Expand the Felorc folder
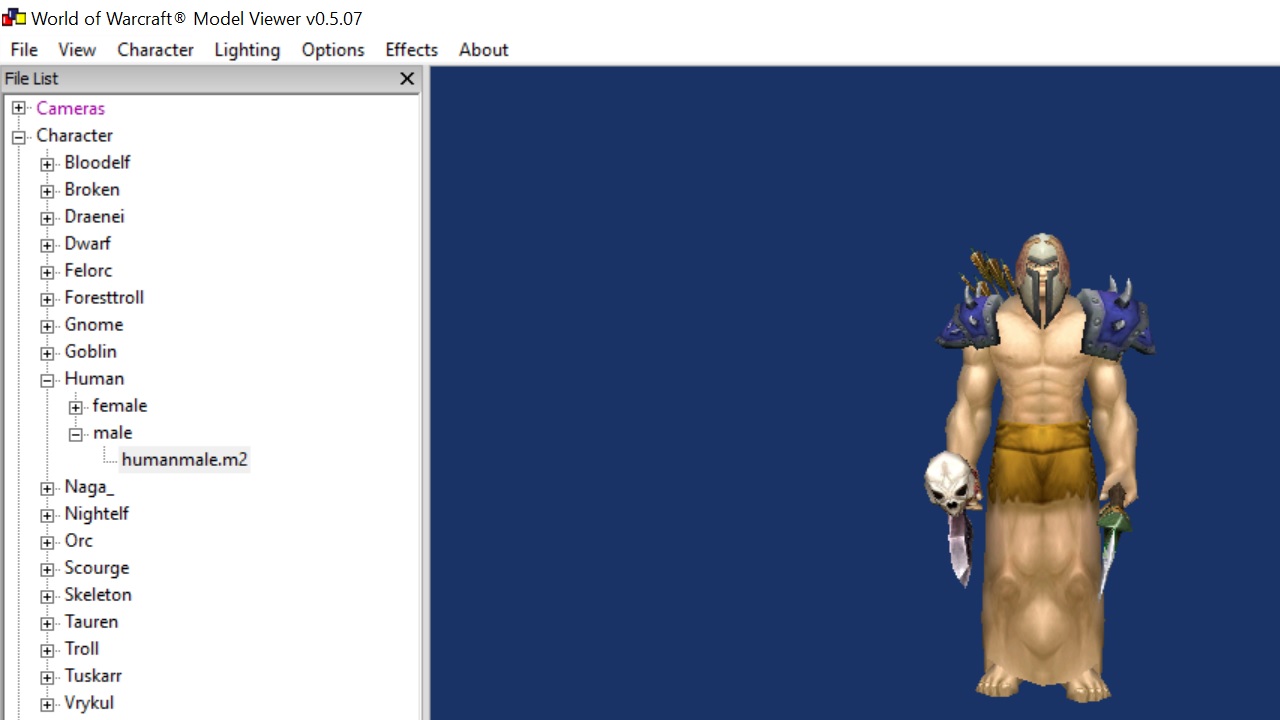This screenshot has width=1280, height=720. (47, 271)
